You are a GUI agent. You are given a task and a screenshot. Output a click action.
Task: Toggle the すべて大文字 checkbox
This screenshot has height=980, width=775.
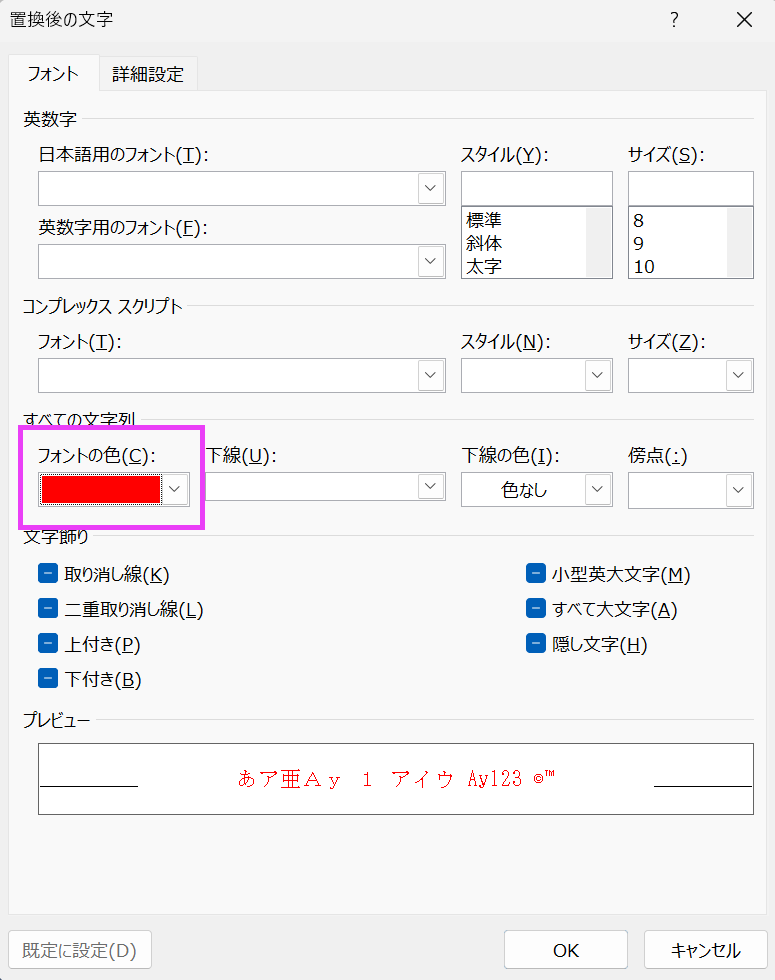click(x=536, y=609)
